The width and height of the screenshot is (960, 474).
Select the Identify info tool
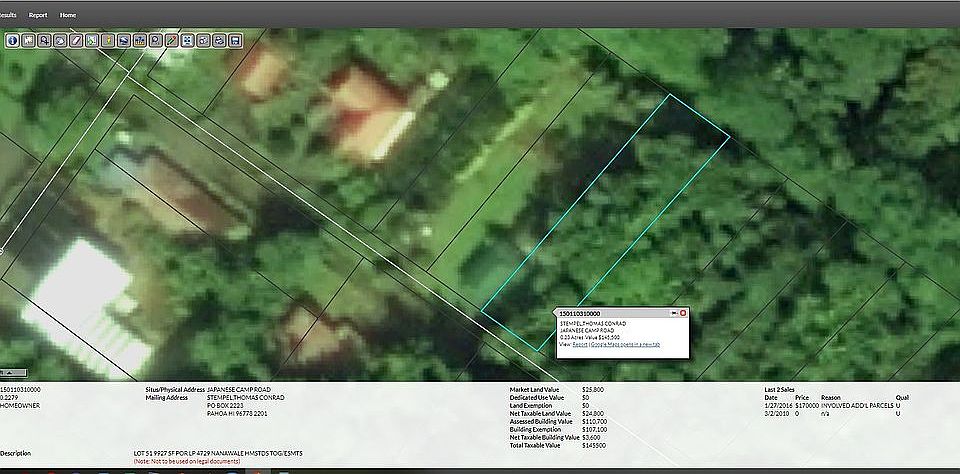tap(12, 41)
